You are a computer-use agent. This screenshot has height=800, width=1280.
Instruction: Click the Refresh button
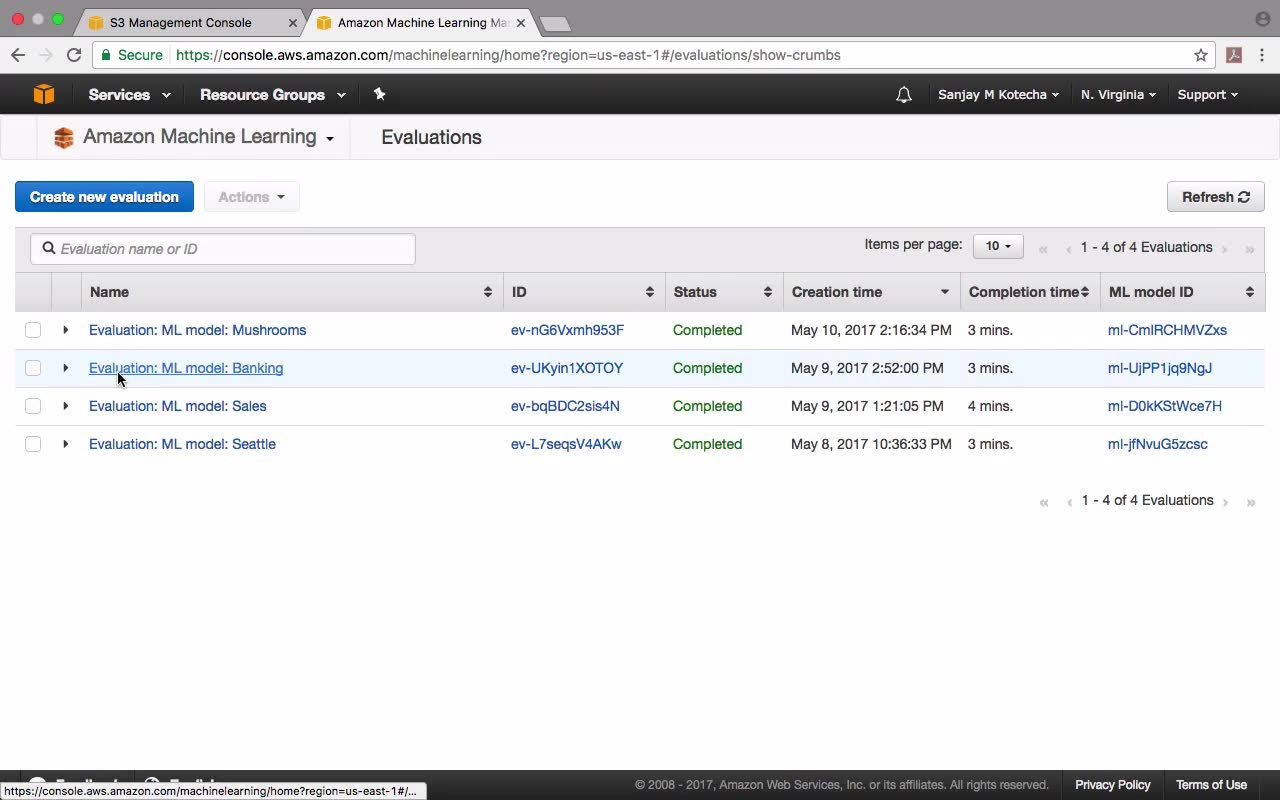(x=1216, y=197)
